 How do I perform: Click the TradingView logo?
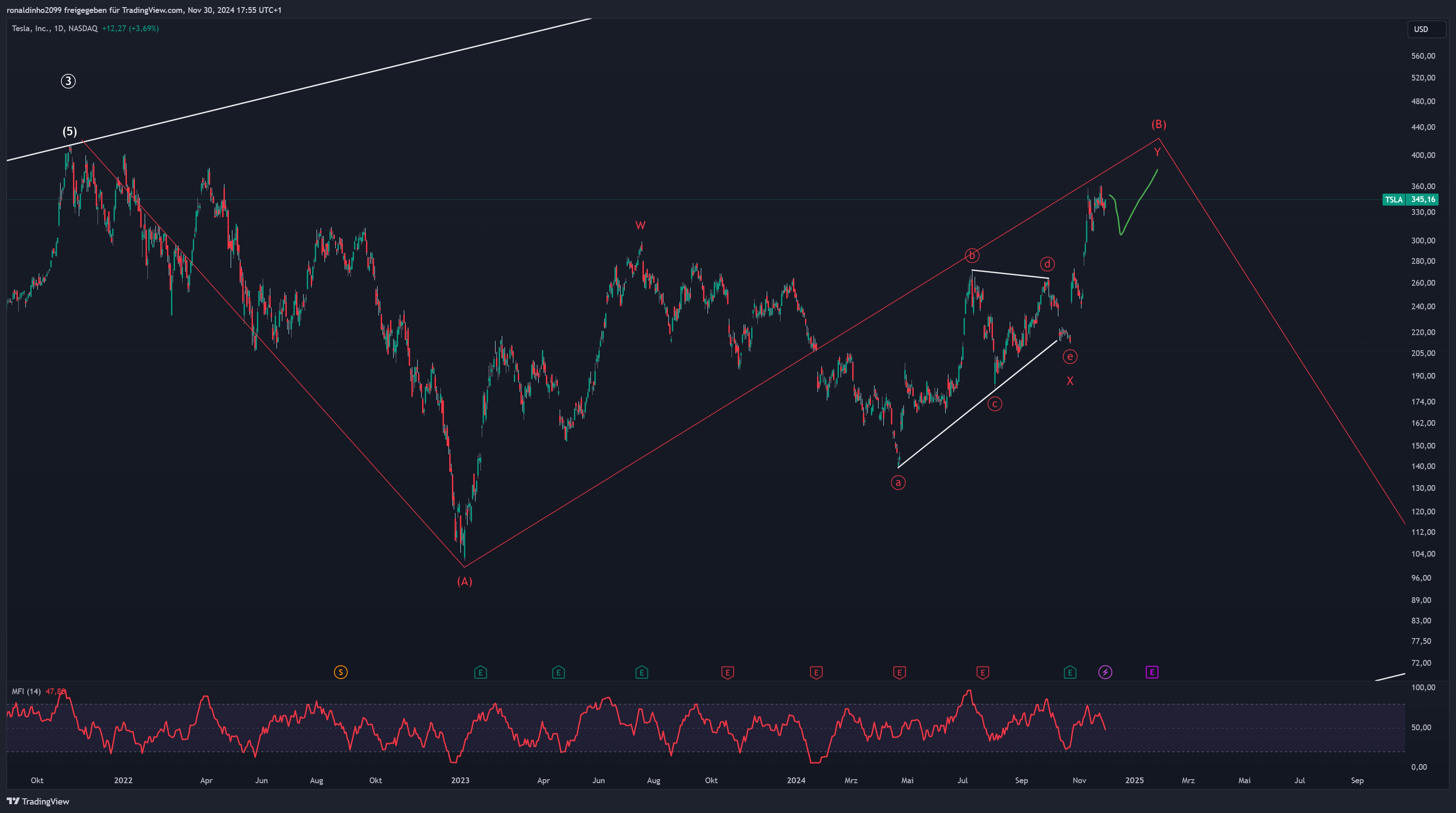pyautogui.click(x=38, y=801)
